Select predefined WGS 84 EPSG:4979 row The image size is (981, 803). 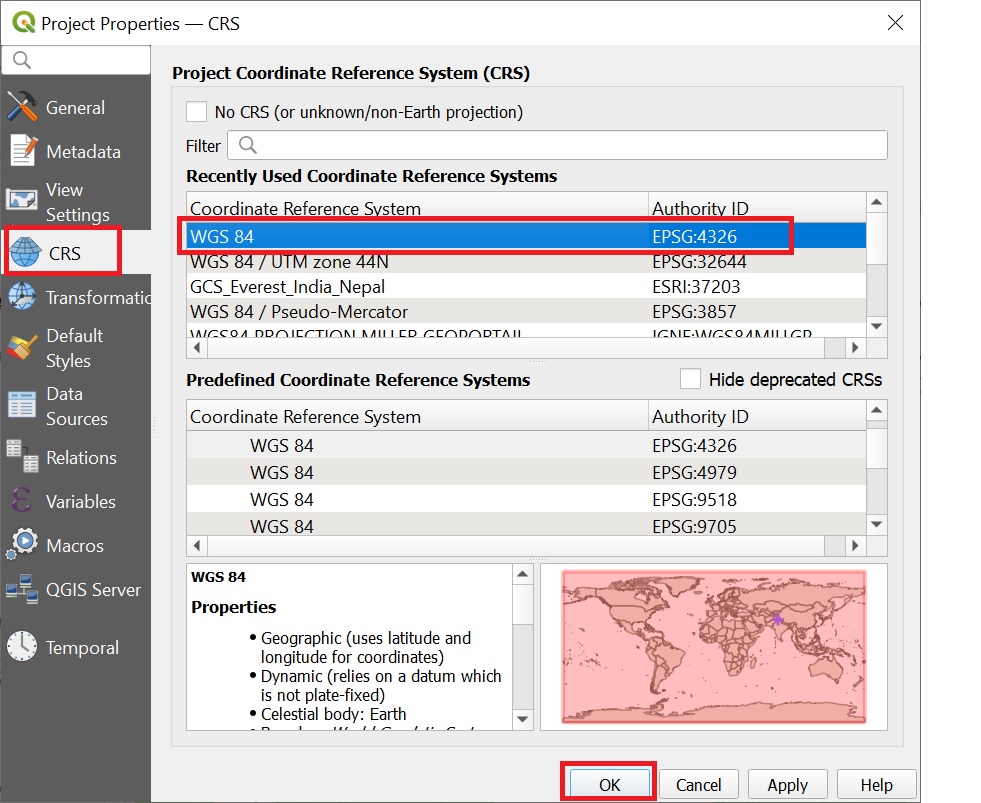click(526, 472)
